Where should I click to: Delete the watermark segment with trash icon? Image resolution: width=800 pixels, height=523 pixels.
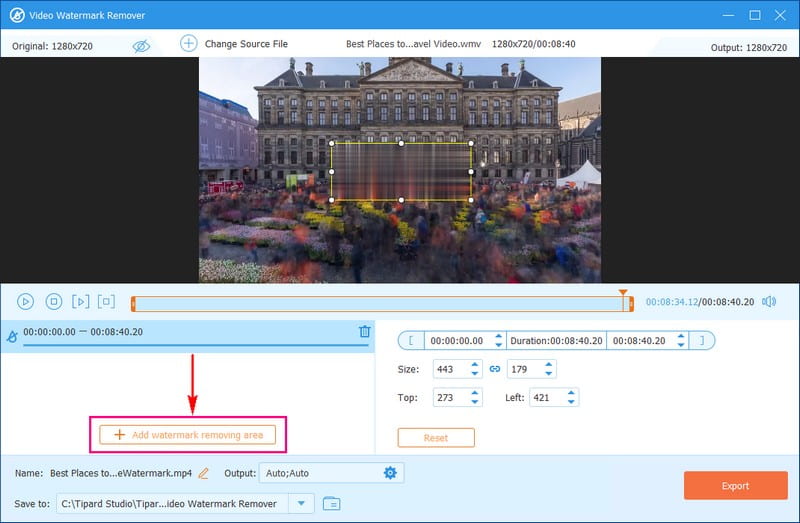(364, 332)
